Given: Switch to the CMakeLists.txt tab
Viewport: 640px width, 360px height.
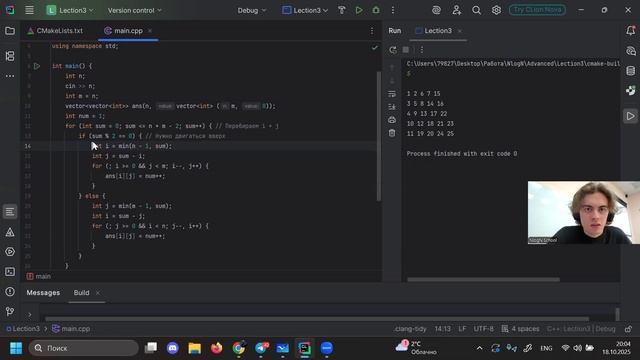Looking at the screenshot, I should click(x=55, y=31).
